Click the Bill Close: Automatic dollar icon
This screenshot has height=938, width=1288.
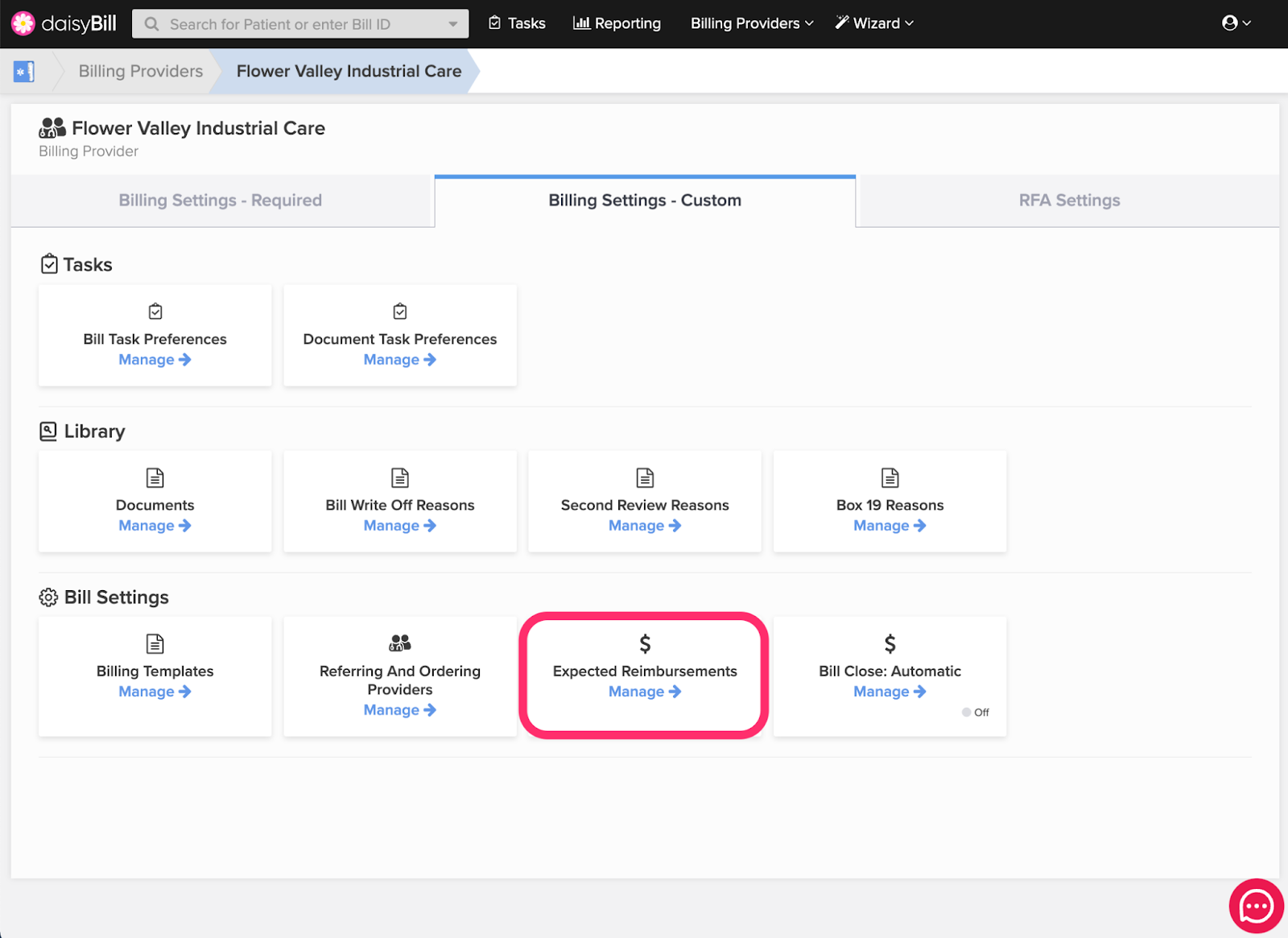(x=890, y=643)
